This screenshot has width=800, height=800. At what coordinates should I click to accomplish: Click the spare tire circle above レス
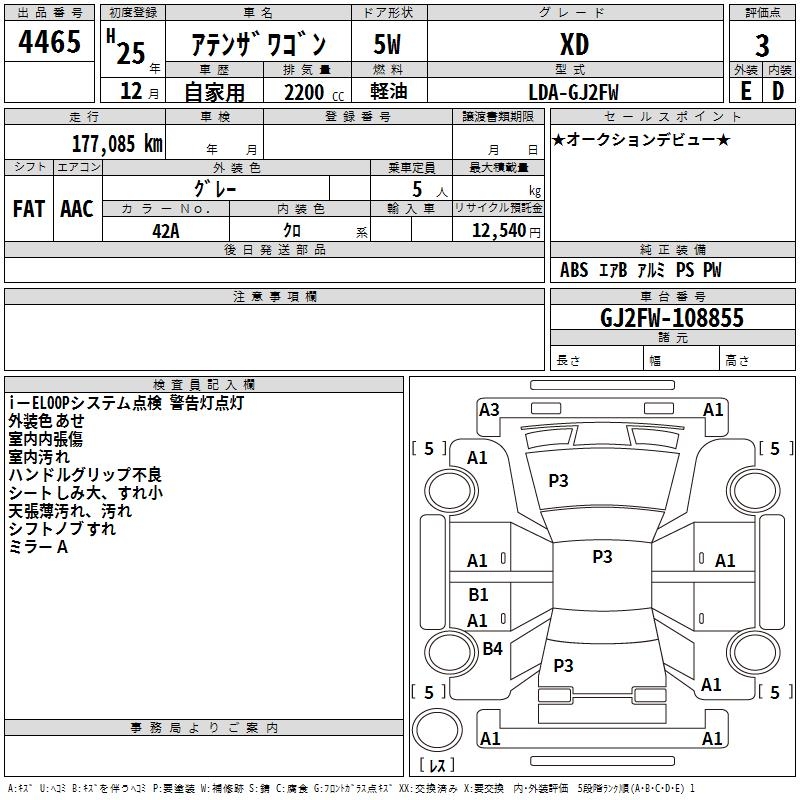[437, 729]
